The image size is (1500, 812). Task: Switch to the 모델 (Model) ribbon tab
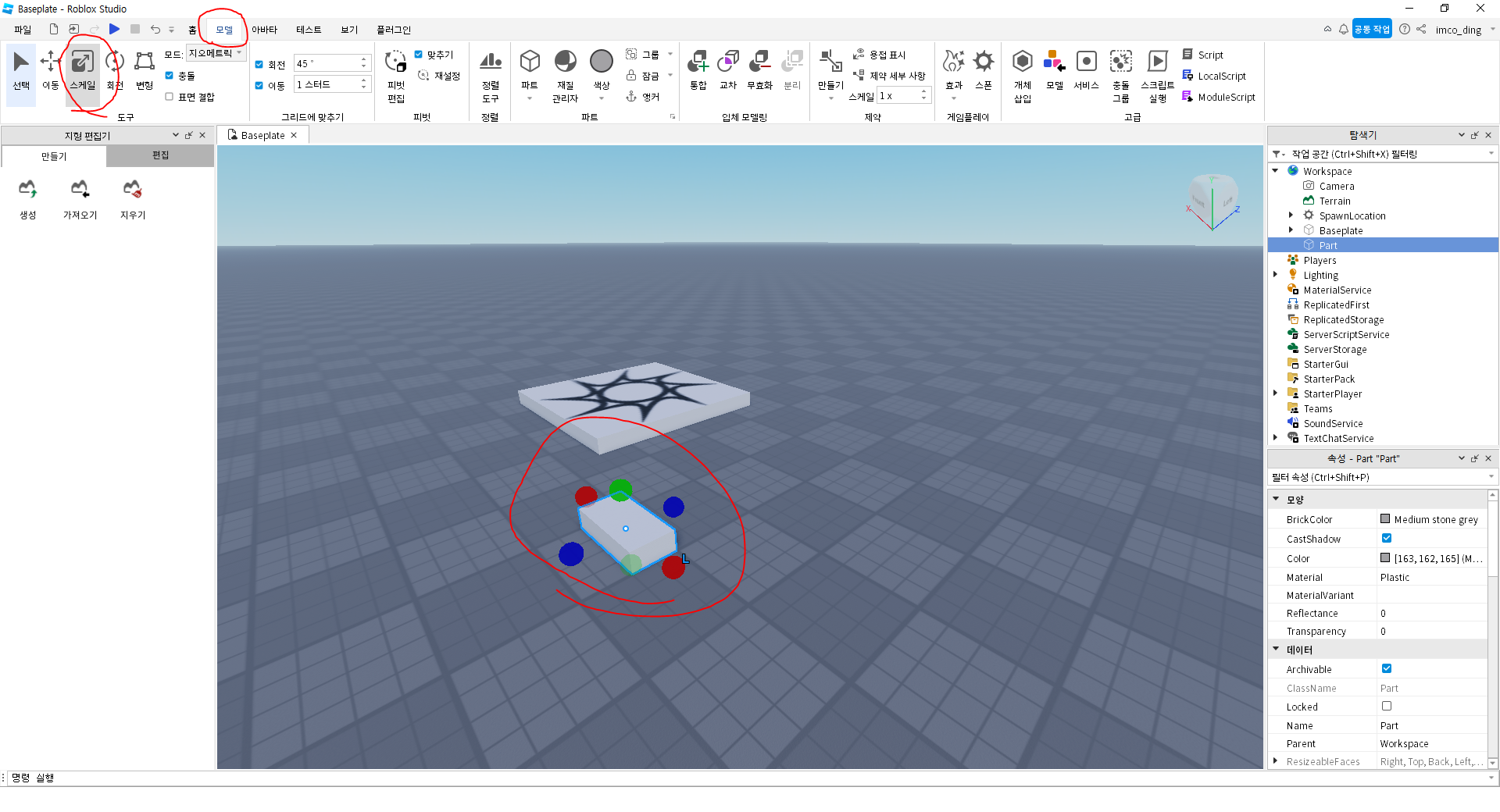[x=224, y=30]
